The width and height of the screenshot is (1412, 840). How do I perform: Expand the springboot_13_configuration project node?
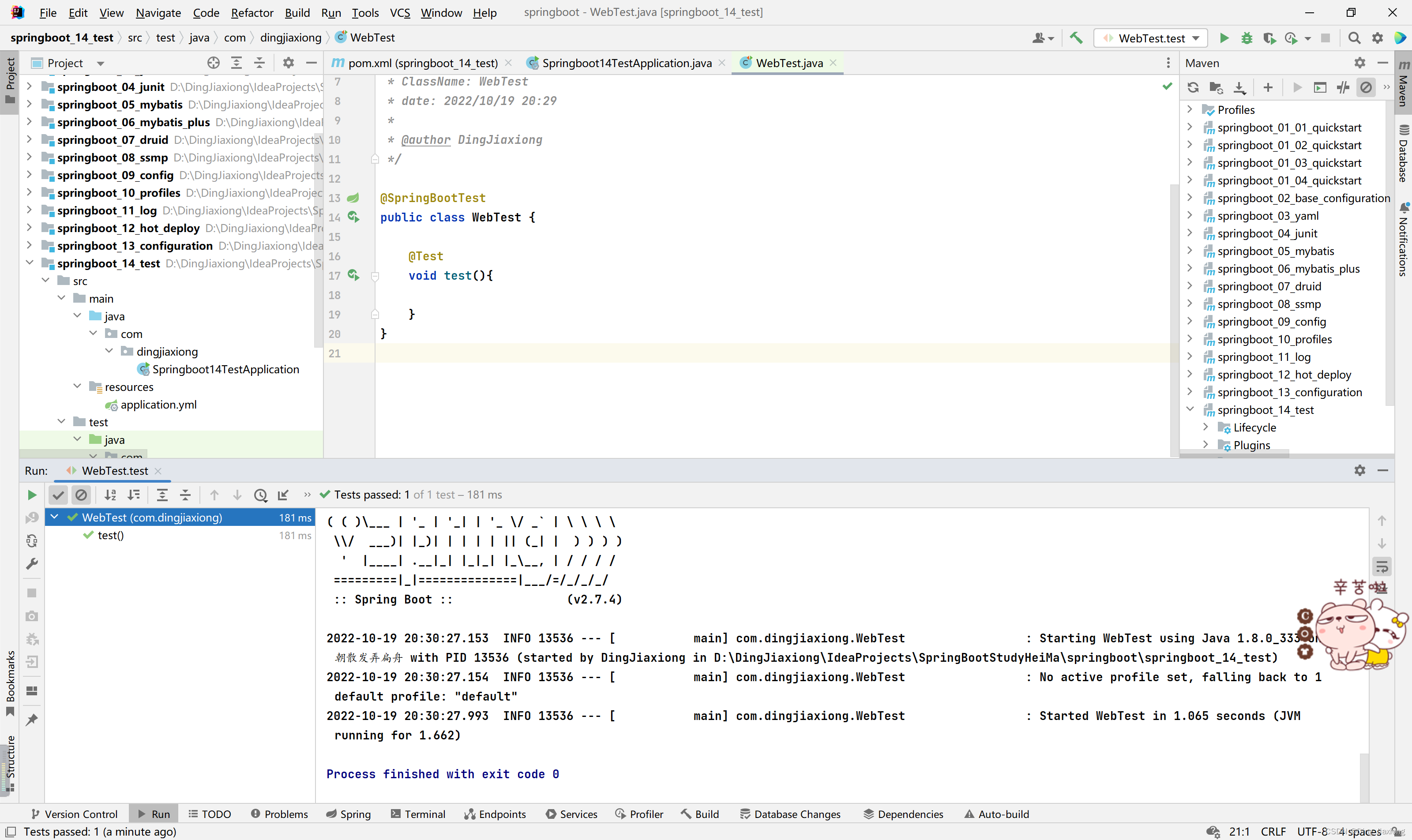coord(30,246)
